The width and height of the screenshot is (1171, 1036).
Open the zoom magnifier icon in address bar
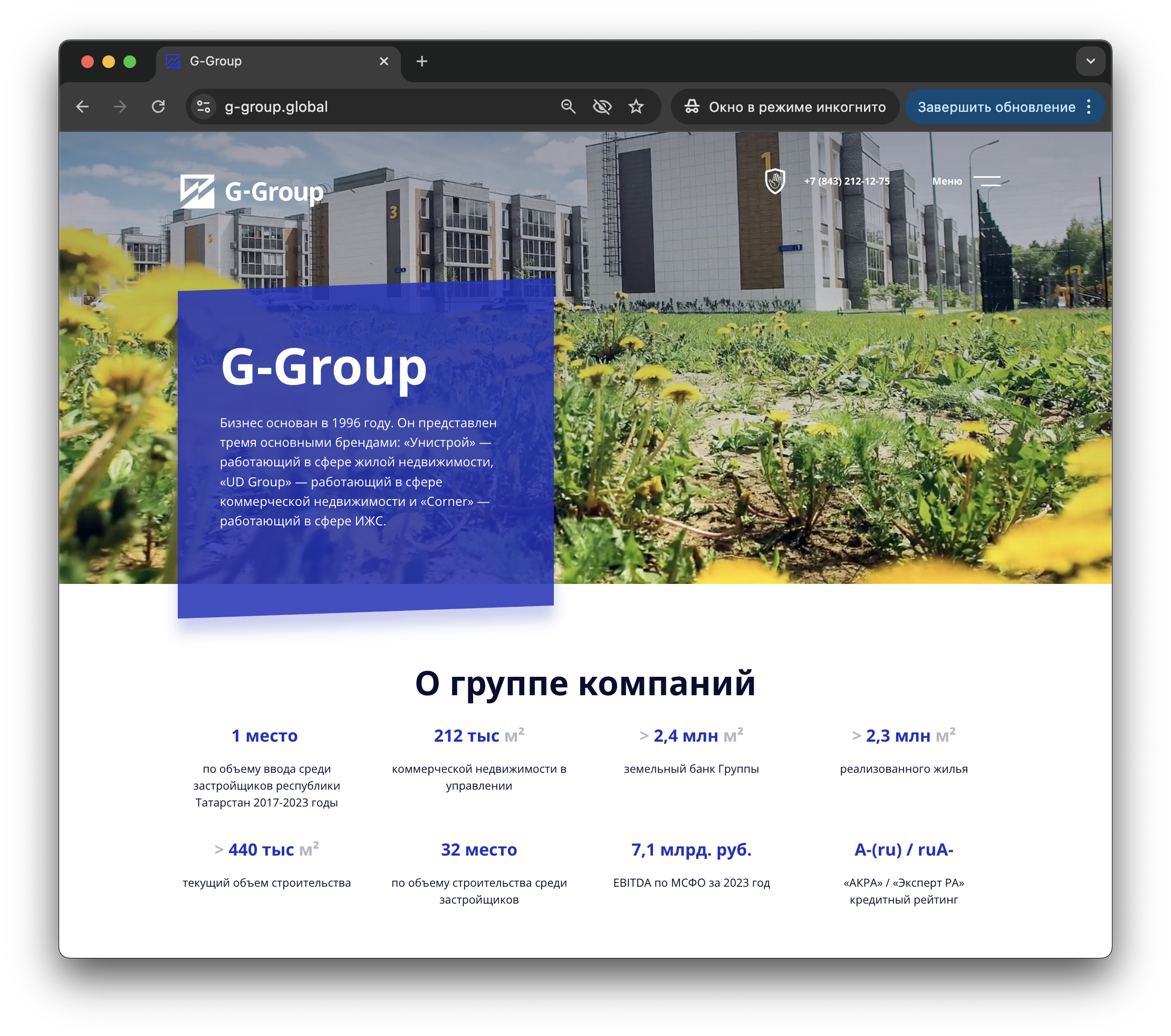pos(568,107)
